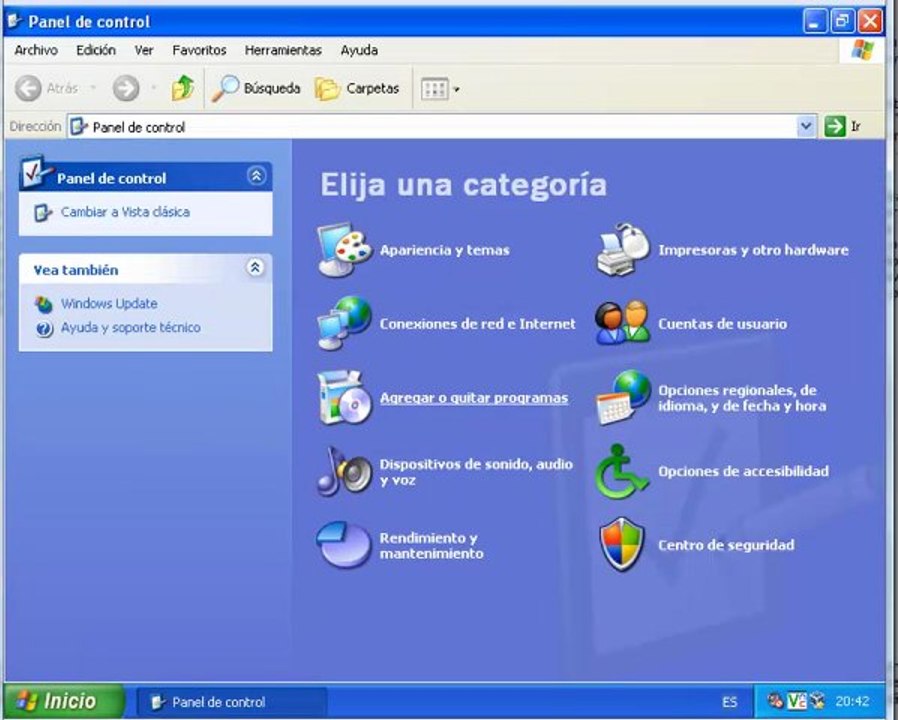Screen dimensions: 898x720
Task: Open Apariencia y temas palette icon
Action: (345, 250)
